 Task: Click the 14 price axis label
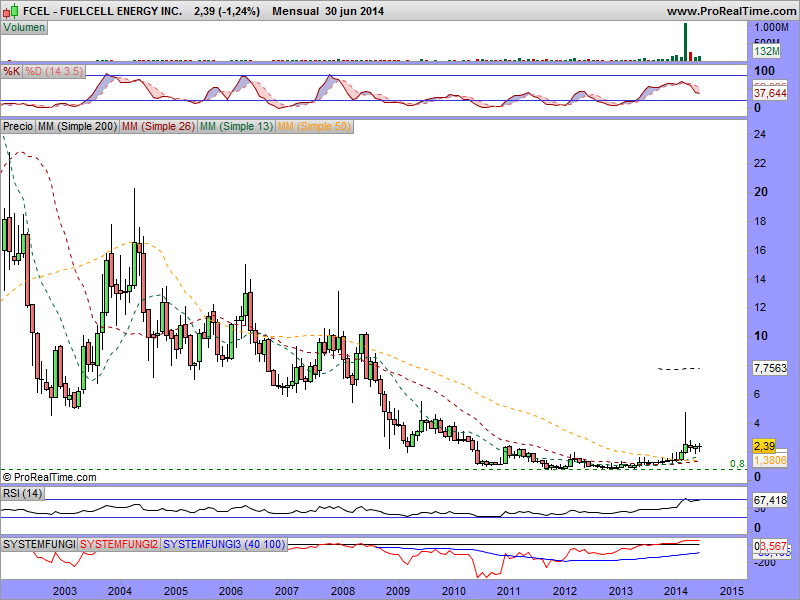click(760, 279)
